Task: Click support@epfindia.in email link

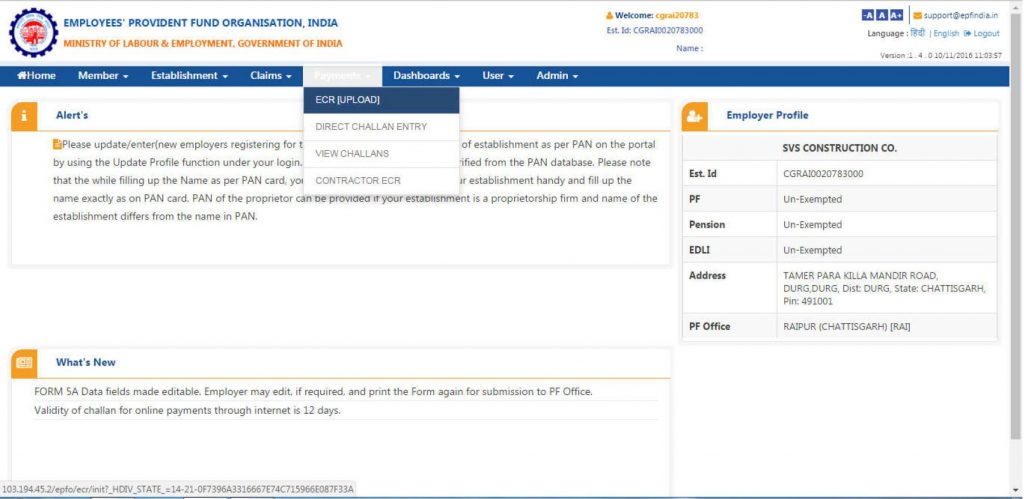Action: coord(961,16)
